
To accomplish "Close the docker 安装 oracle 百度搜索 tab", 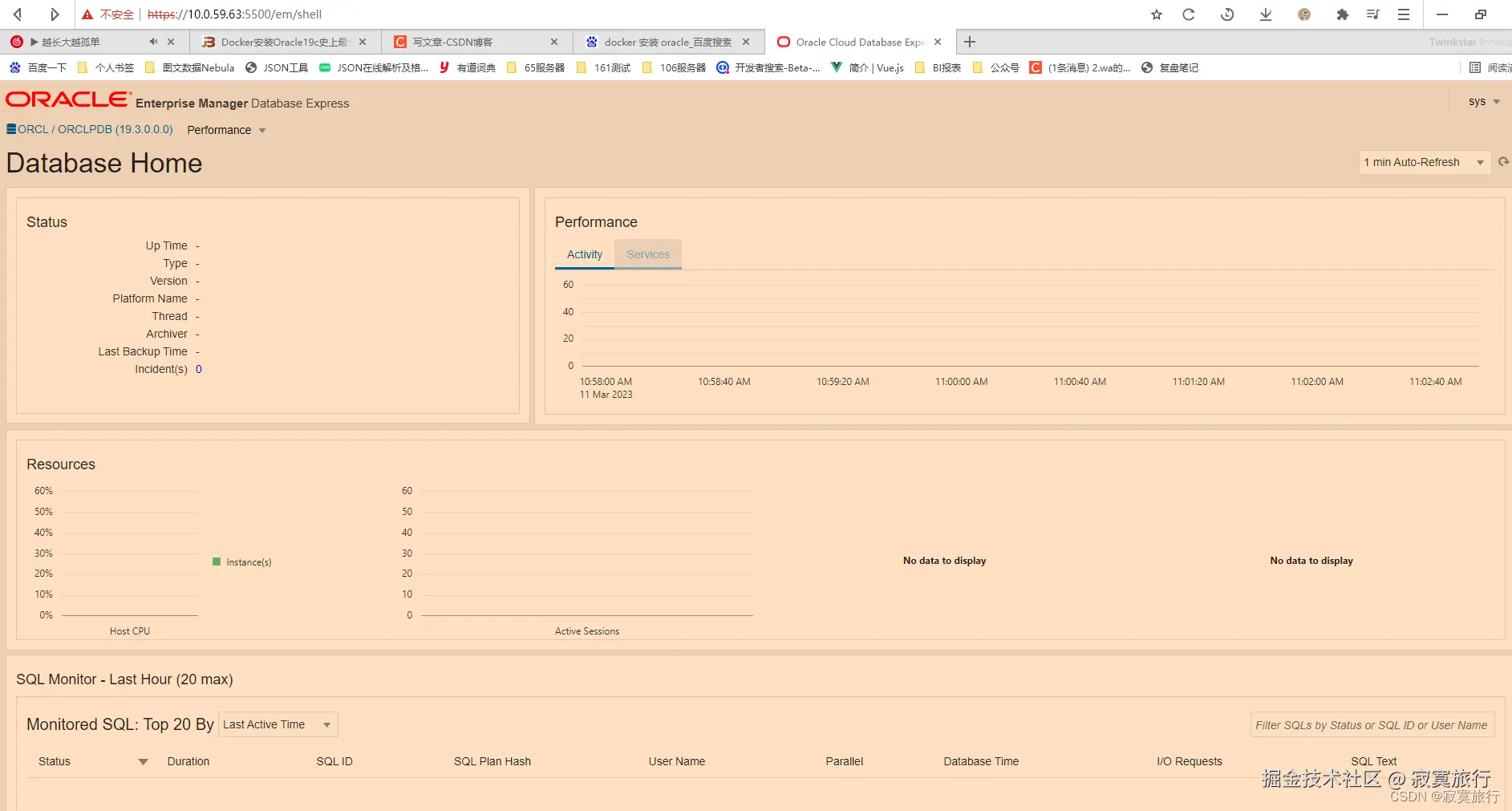I will [x=746, y=42].
